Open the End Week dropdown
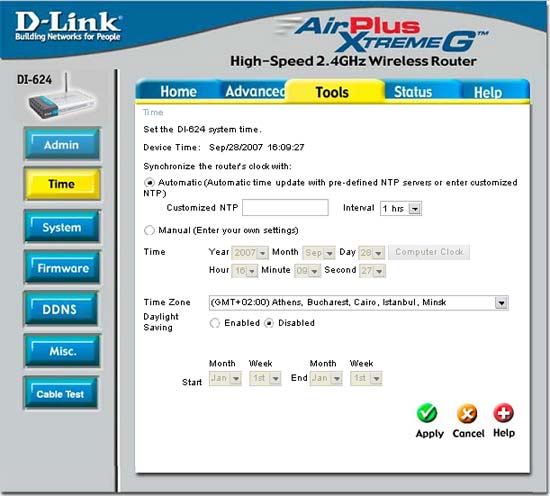This screenshot has width=550, height=496. coord(366,378)
